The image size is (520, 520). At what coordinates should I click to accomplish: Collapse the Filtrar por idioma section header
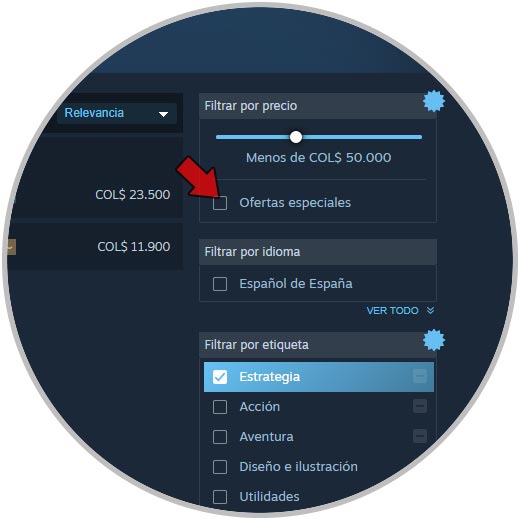317,252
